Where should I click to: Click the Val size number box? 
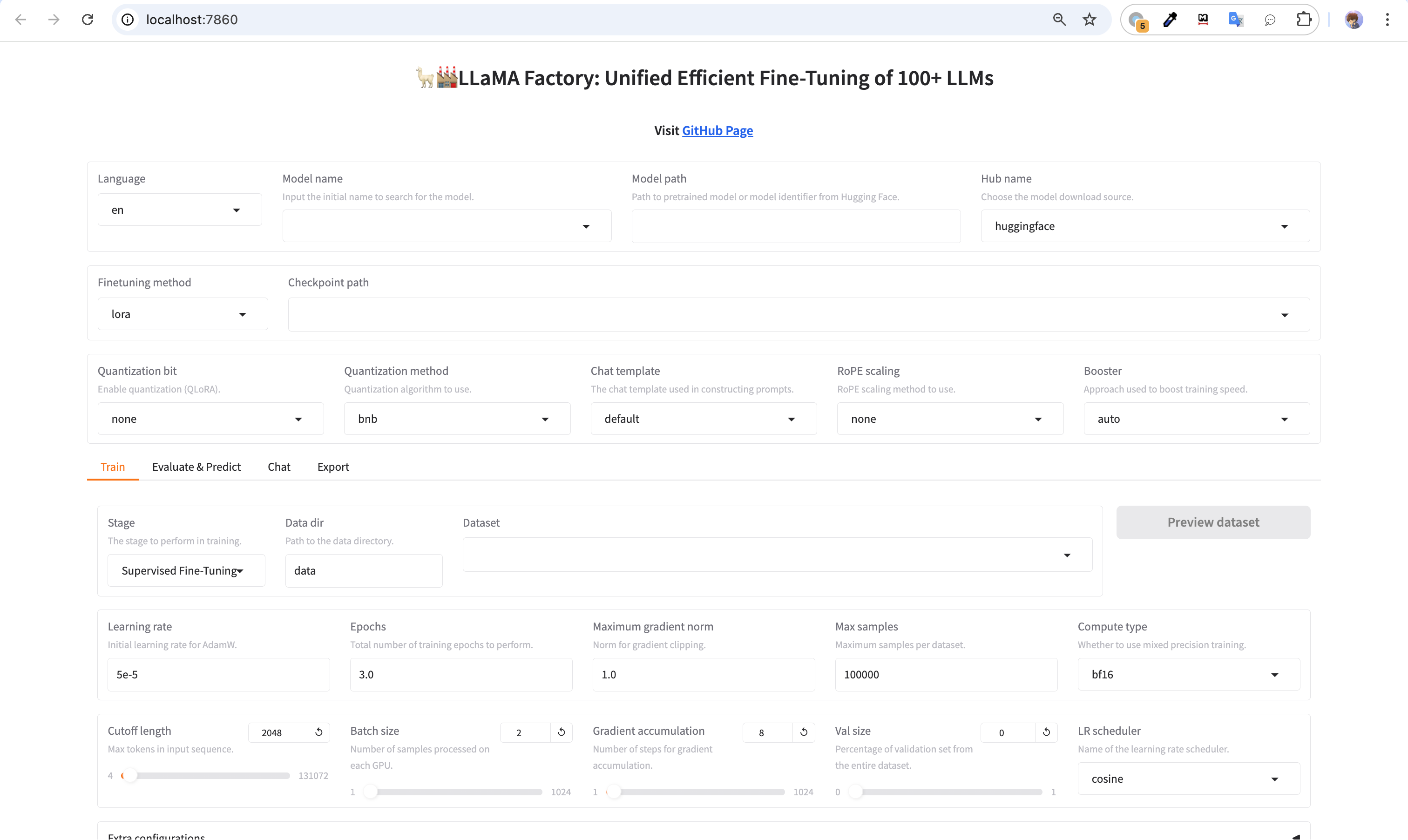pos(1008,732)
